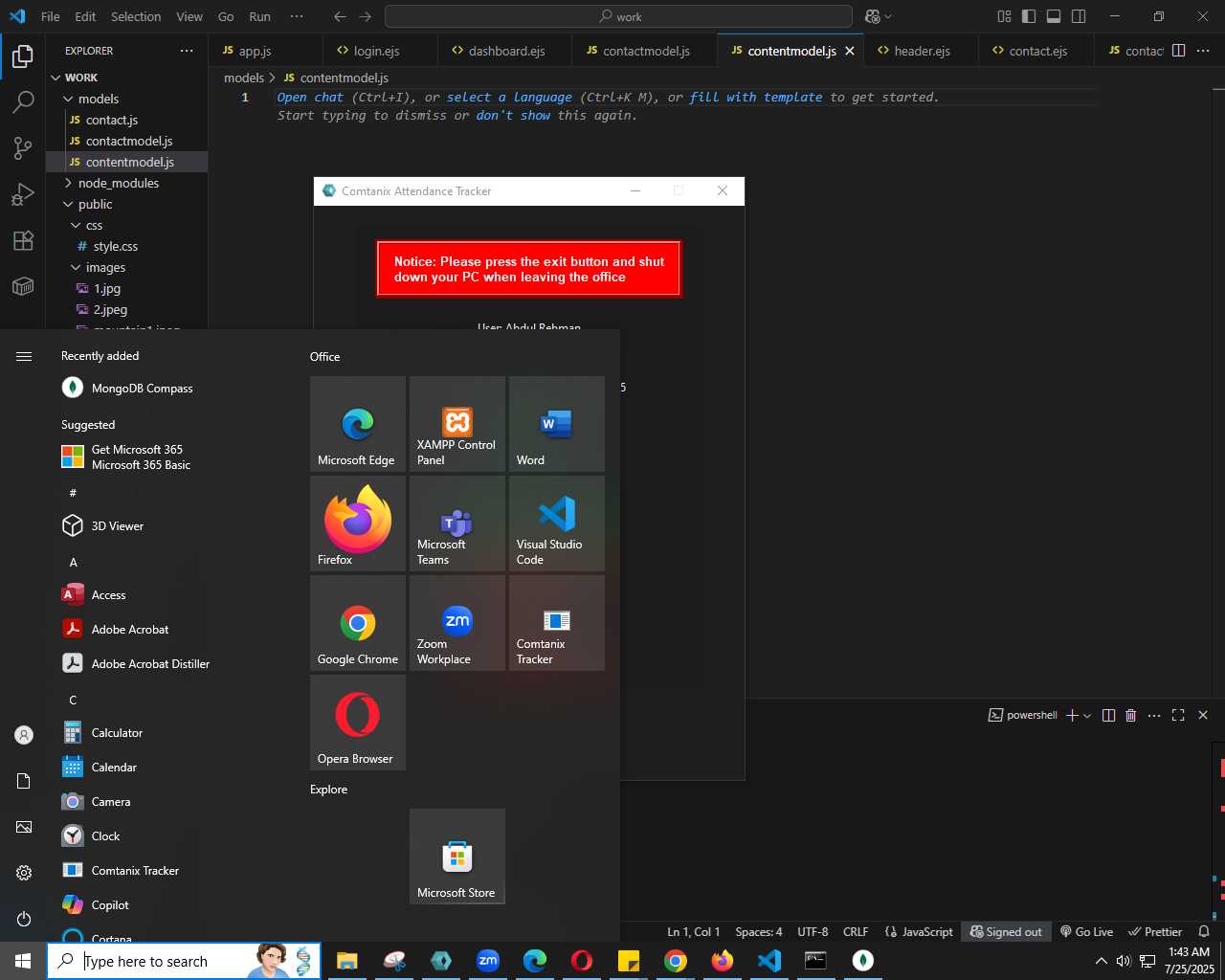The image size is (1225, 980).
Task: Click the 'Open chat' link in editor
Action: point(310,97)
